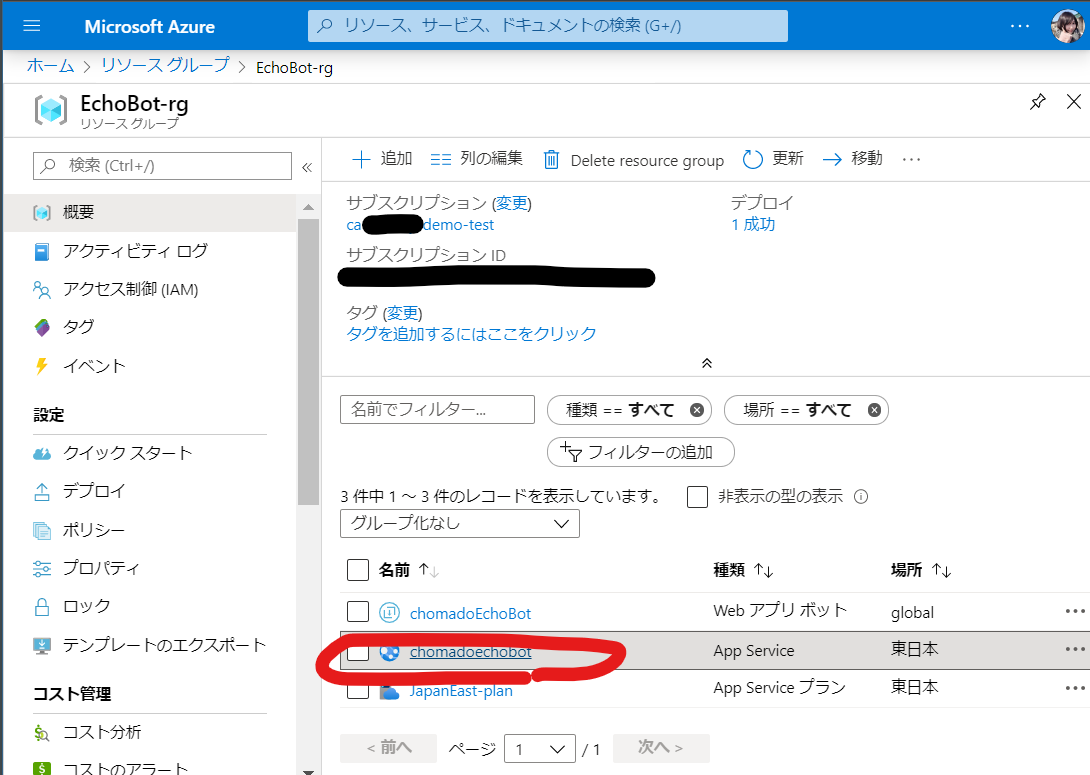Viewport: 1090px width, 775px height.
Task: Open テンプレートのエクスポート in the sidebar
Action: click(150, 645)
